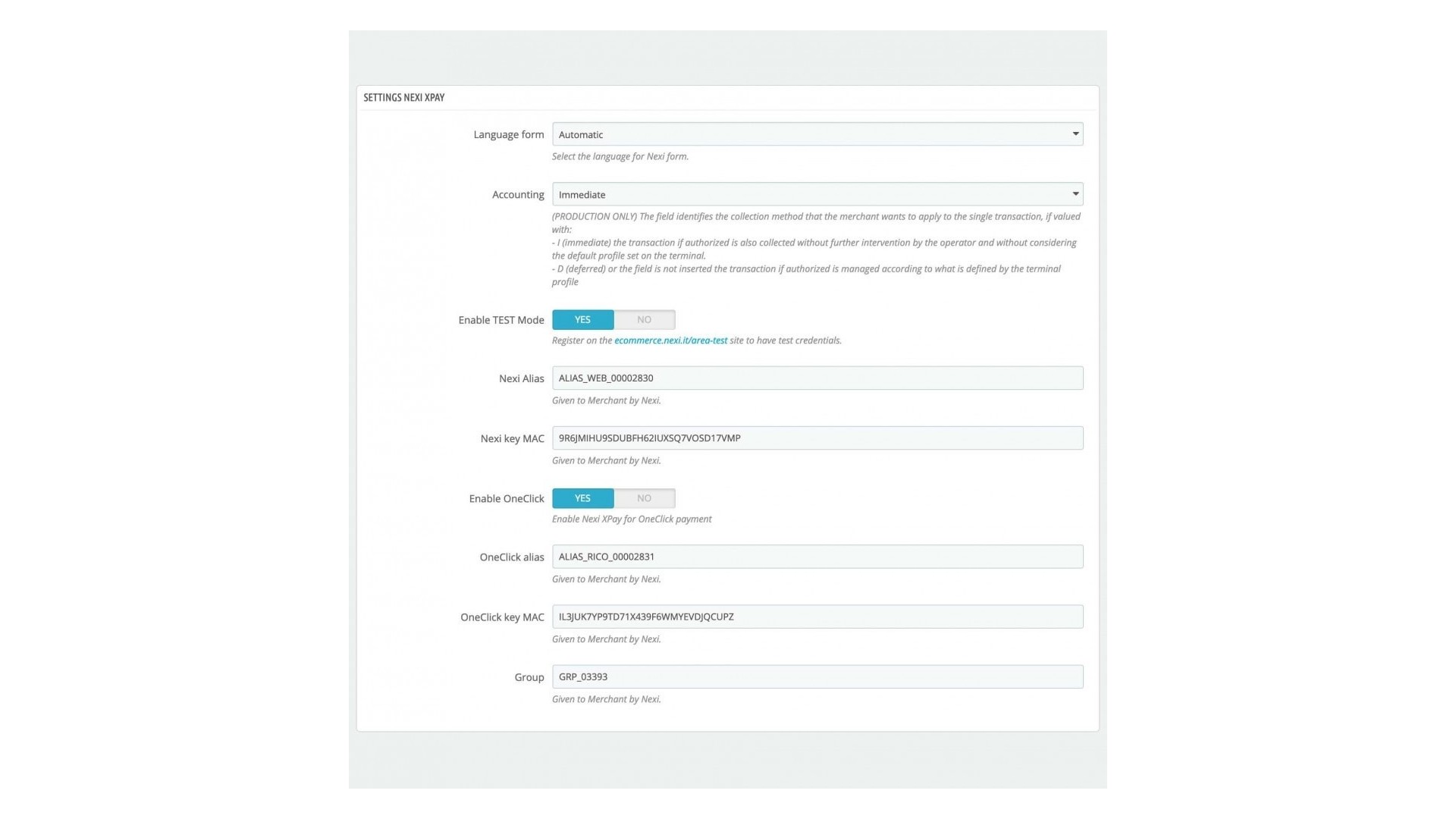This screenshot has width=1456, height=819.
Task: Enable TEST Mode with YES
Action: (x=582, y=319)
